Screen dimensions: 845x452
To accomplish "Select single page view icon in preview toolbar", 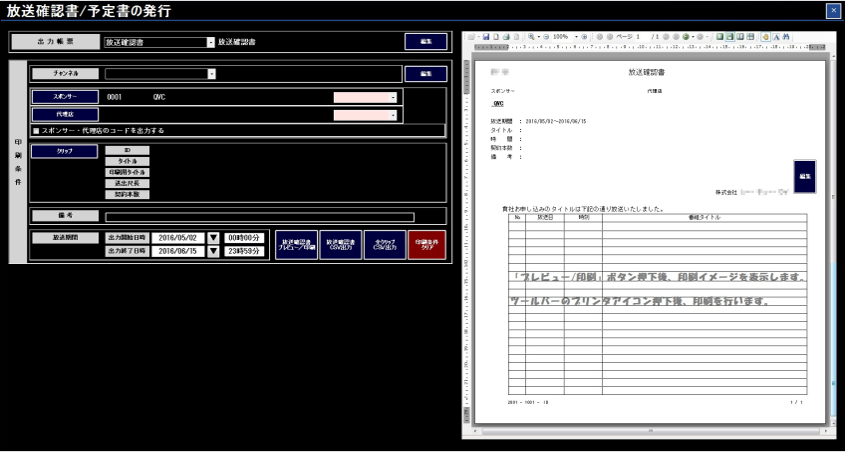I will 720,37.
